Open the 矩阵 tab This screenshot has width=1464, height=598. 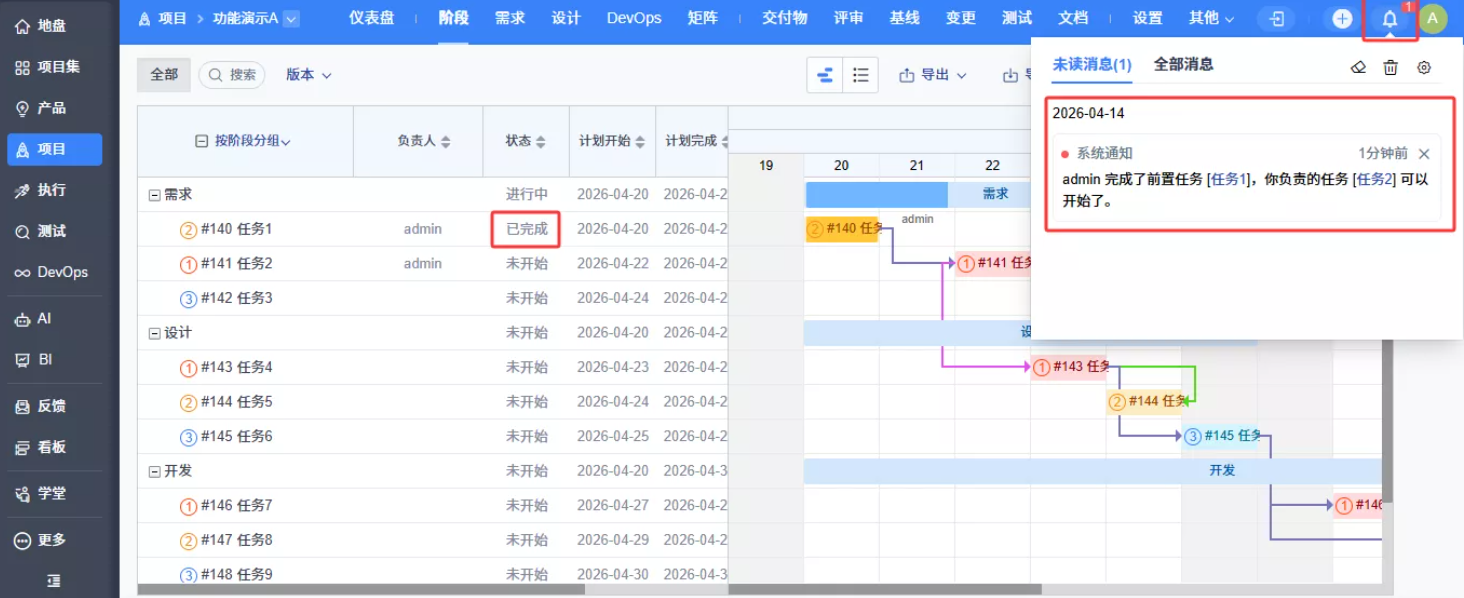click(x=702, y=18)
